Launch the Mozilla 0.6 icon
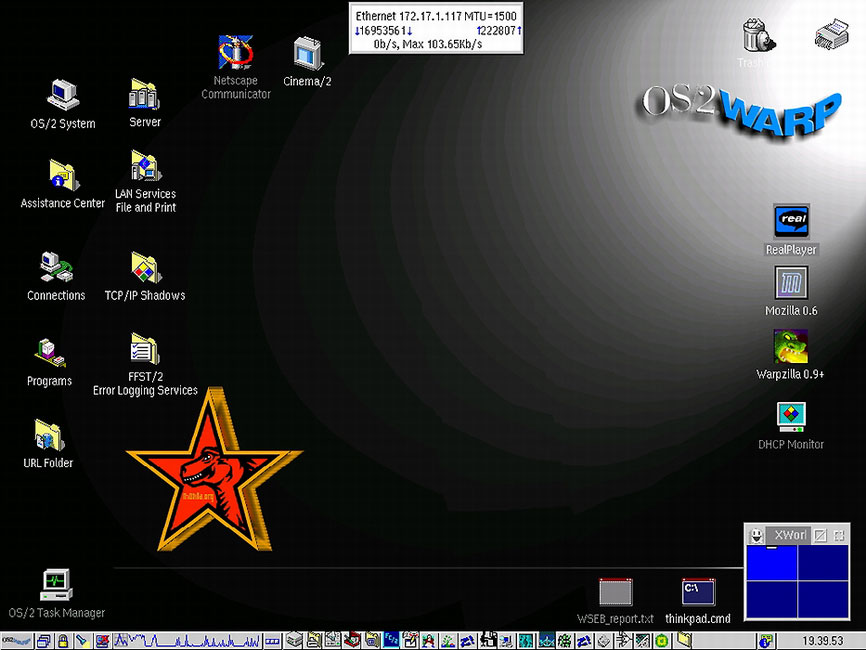This screenshot has width=866, height=650. click(791, 283)
